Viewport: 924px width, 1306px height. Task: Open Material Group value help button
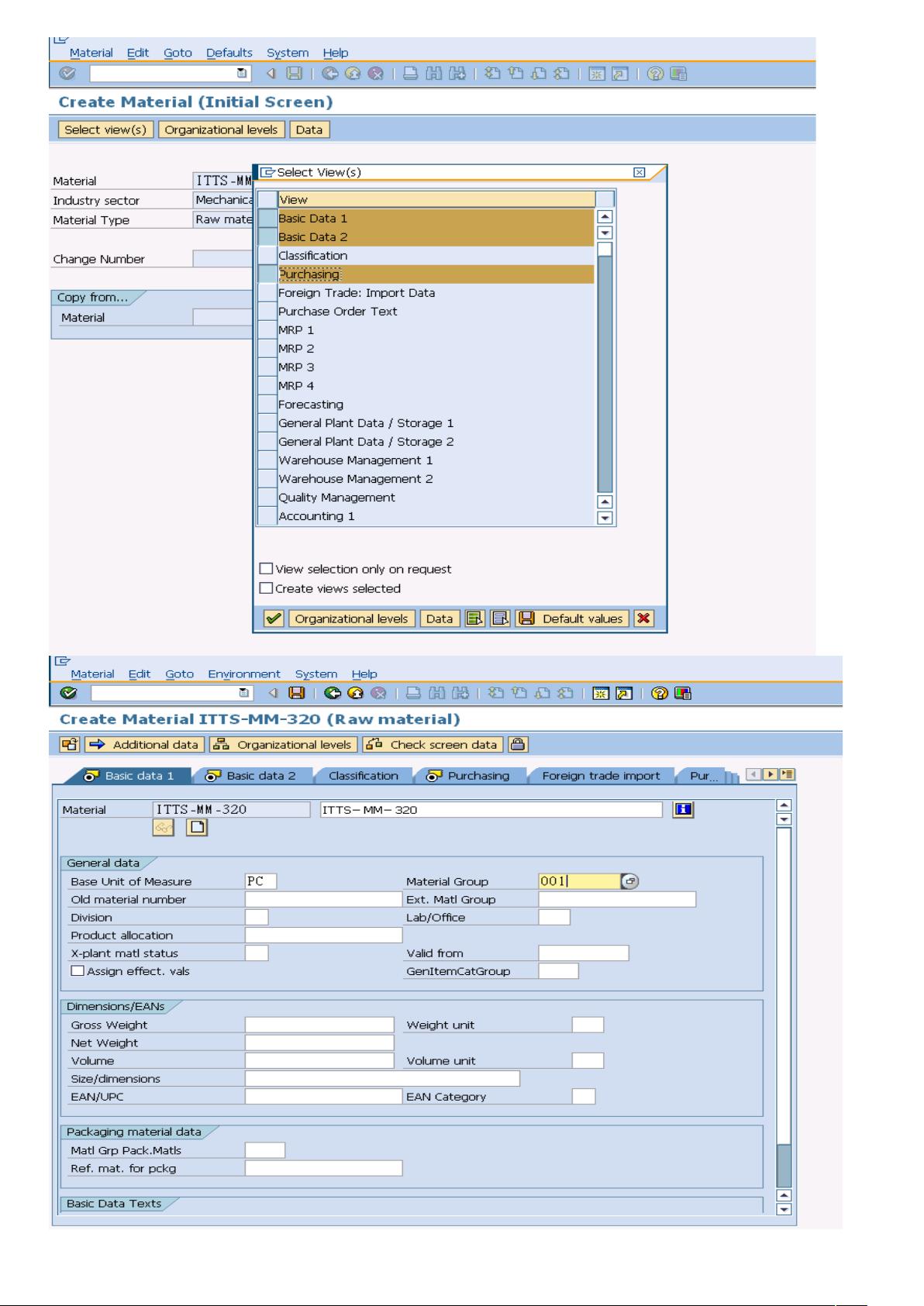[x=630, y=881]
